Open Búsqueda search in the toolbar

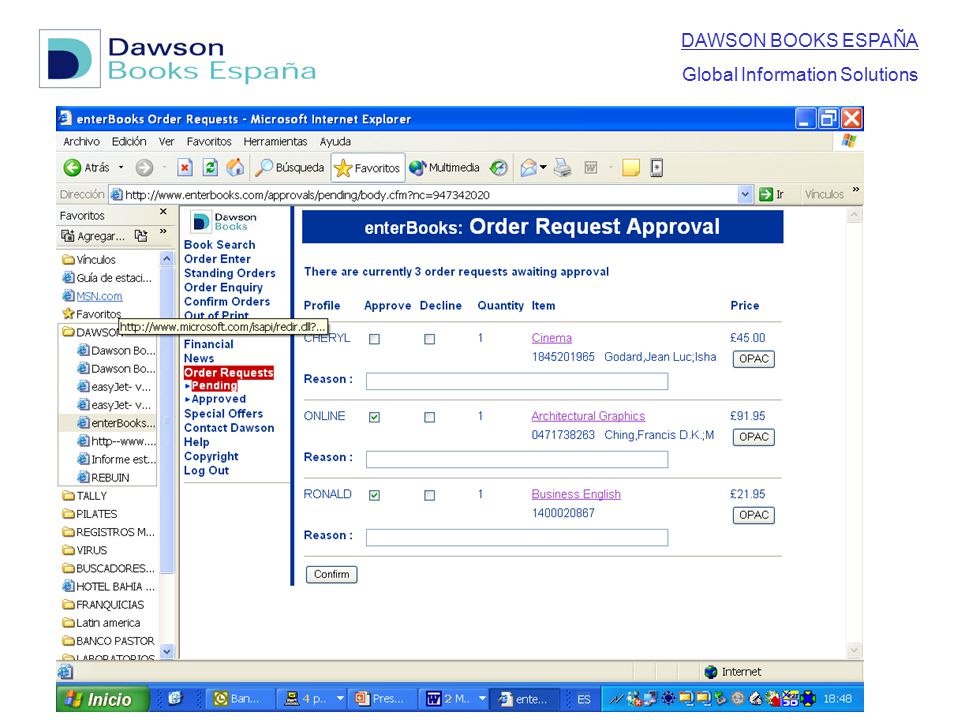(x=290, y=167)
